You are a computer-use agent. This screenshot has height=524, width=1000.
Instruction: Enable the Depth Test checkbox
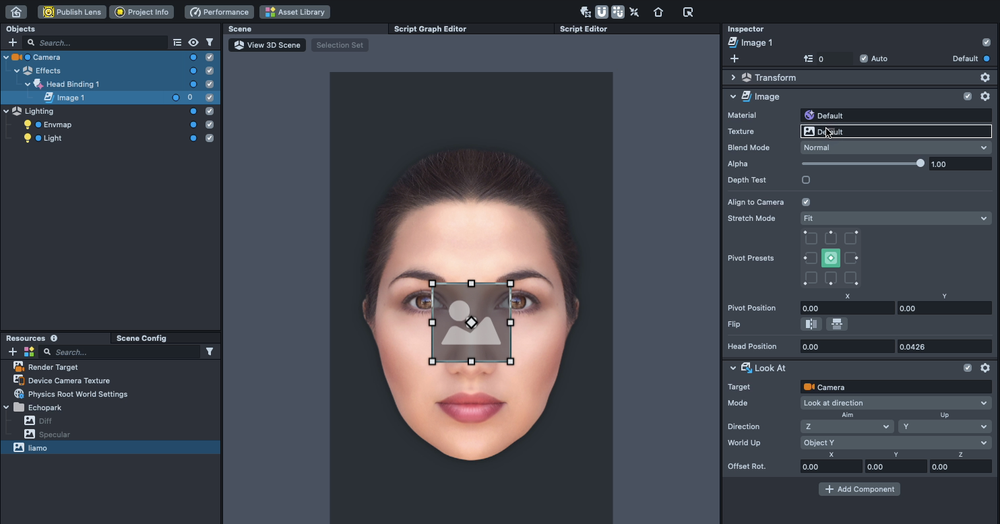806,180
